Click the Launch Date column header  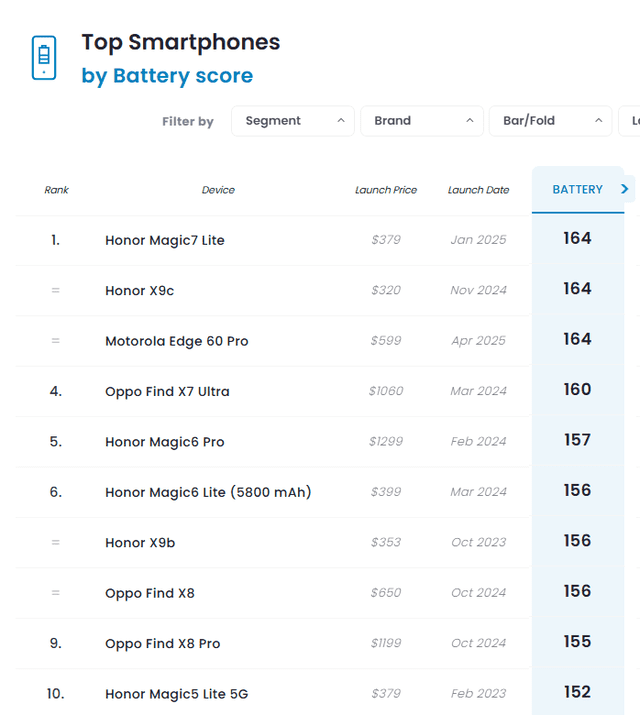click(478, 190)
